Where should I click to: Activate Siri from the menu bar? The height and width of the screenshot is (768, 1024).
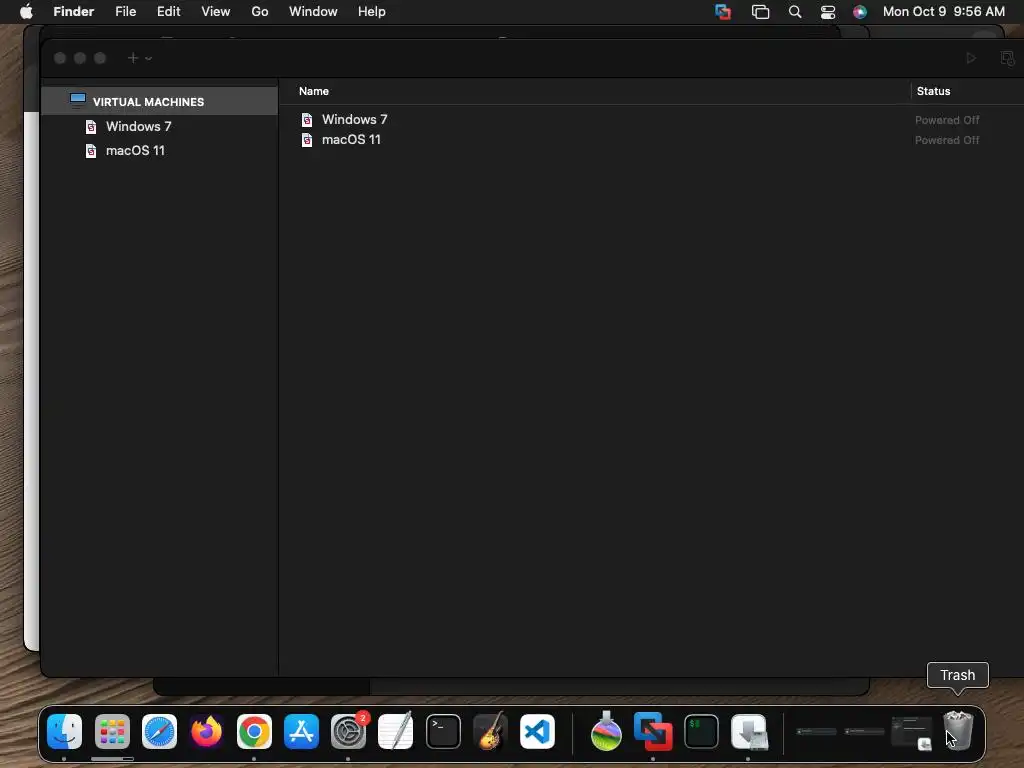860,12
